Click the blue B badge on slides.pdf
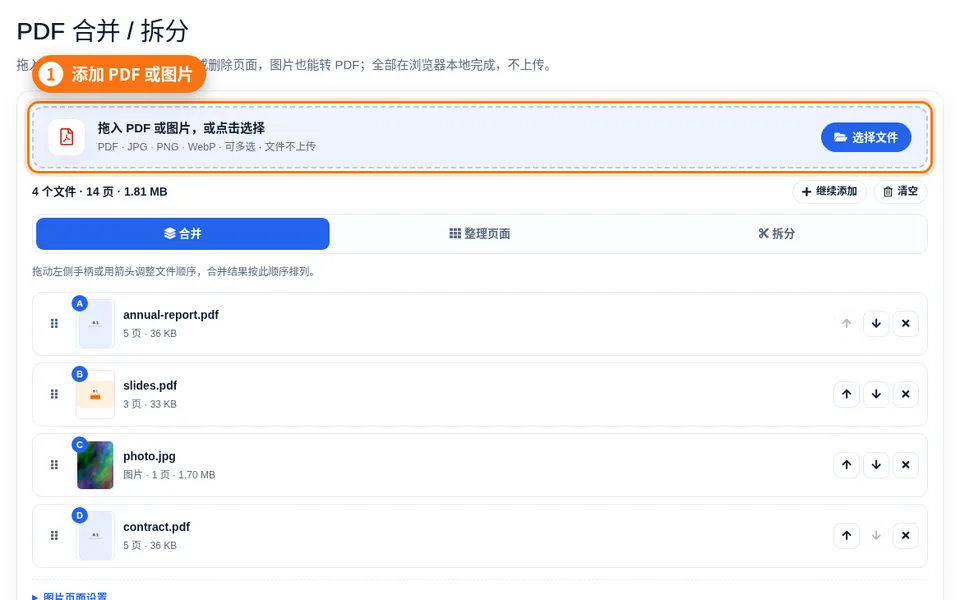Image resolution: width=960 pixels, height=600 pixels. [80, 374]
